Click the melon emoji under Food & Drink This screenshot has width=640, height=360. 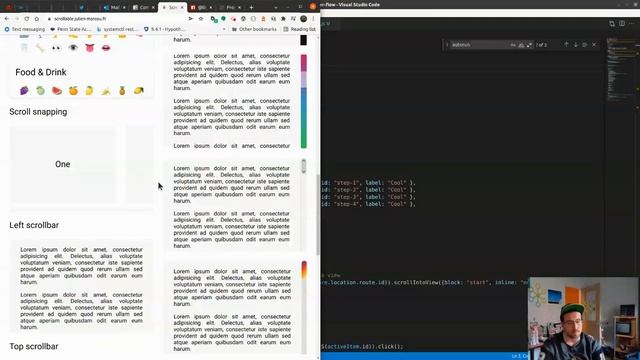pos(40,91)
